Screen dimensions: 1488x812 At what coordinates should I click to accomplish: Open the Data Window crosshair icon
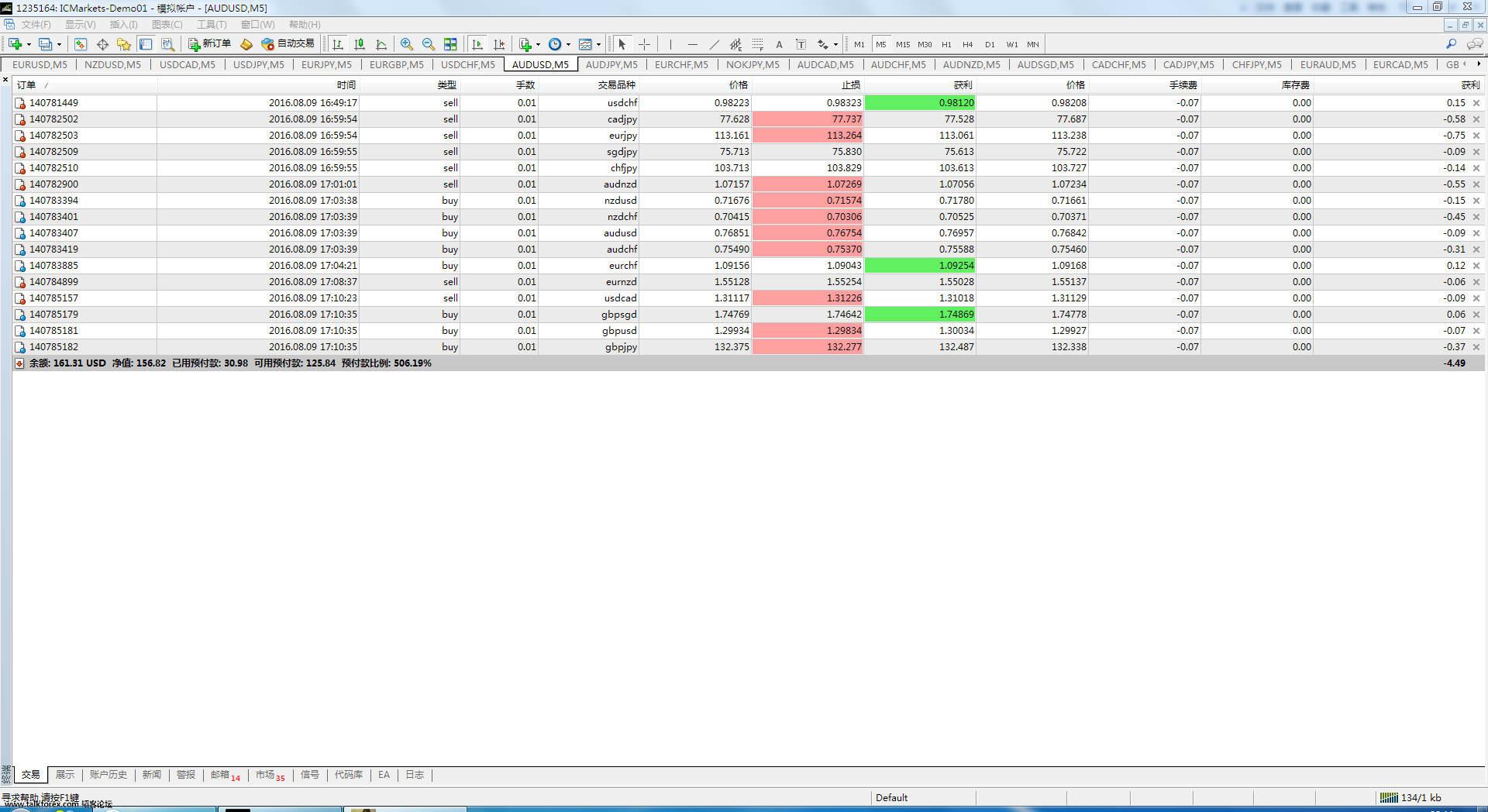tap(102, 44)
